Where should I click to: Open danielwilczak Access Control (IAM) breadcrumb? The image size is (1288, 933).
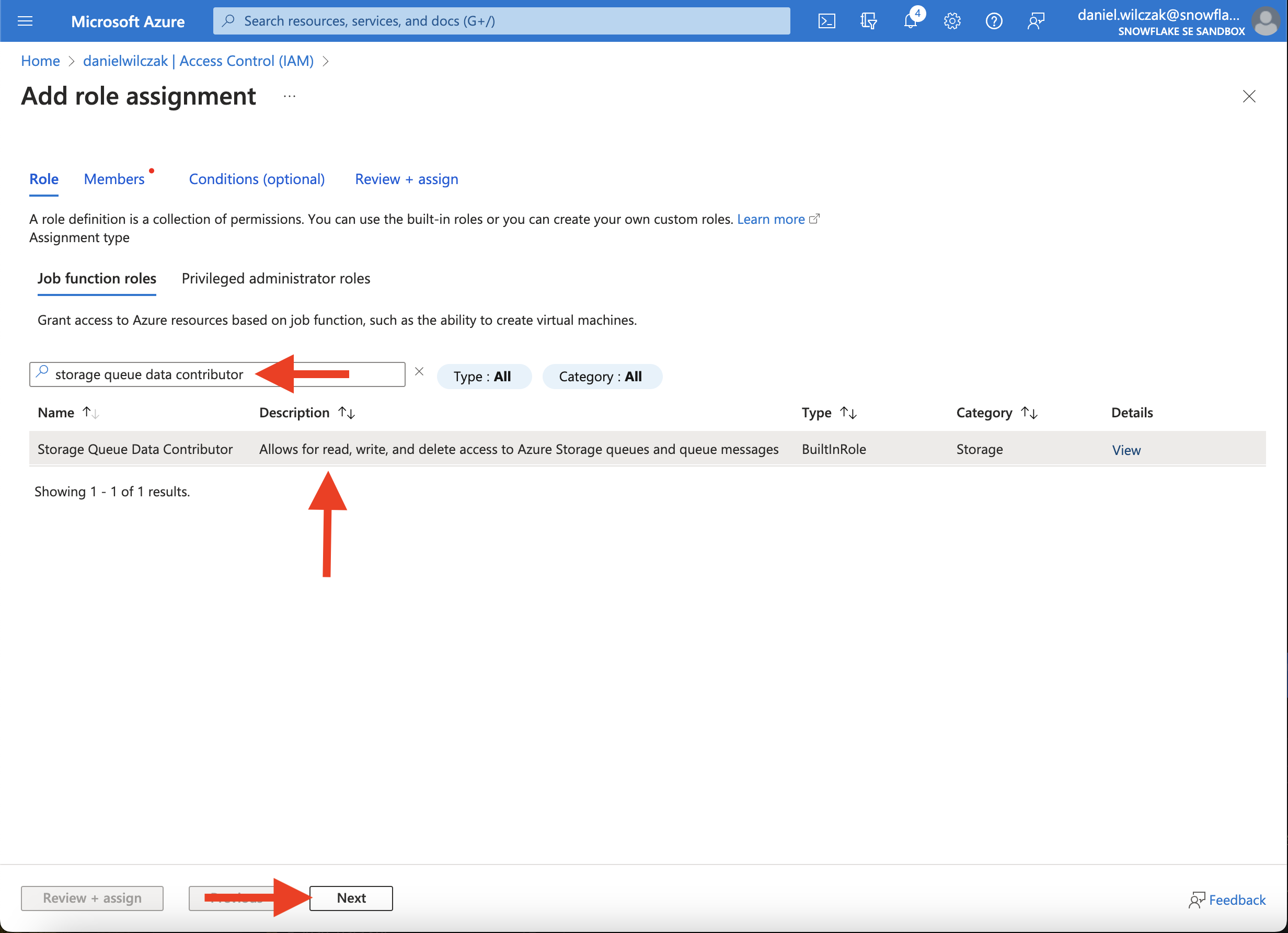click(x=198, y=61)
